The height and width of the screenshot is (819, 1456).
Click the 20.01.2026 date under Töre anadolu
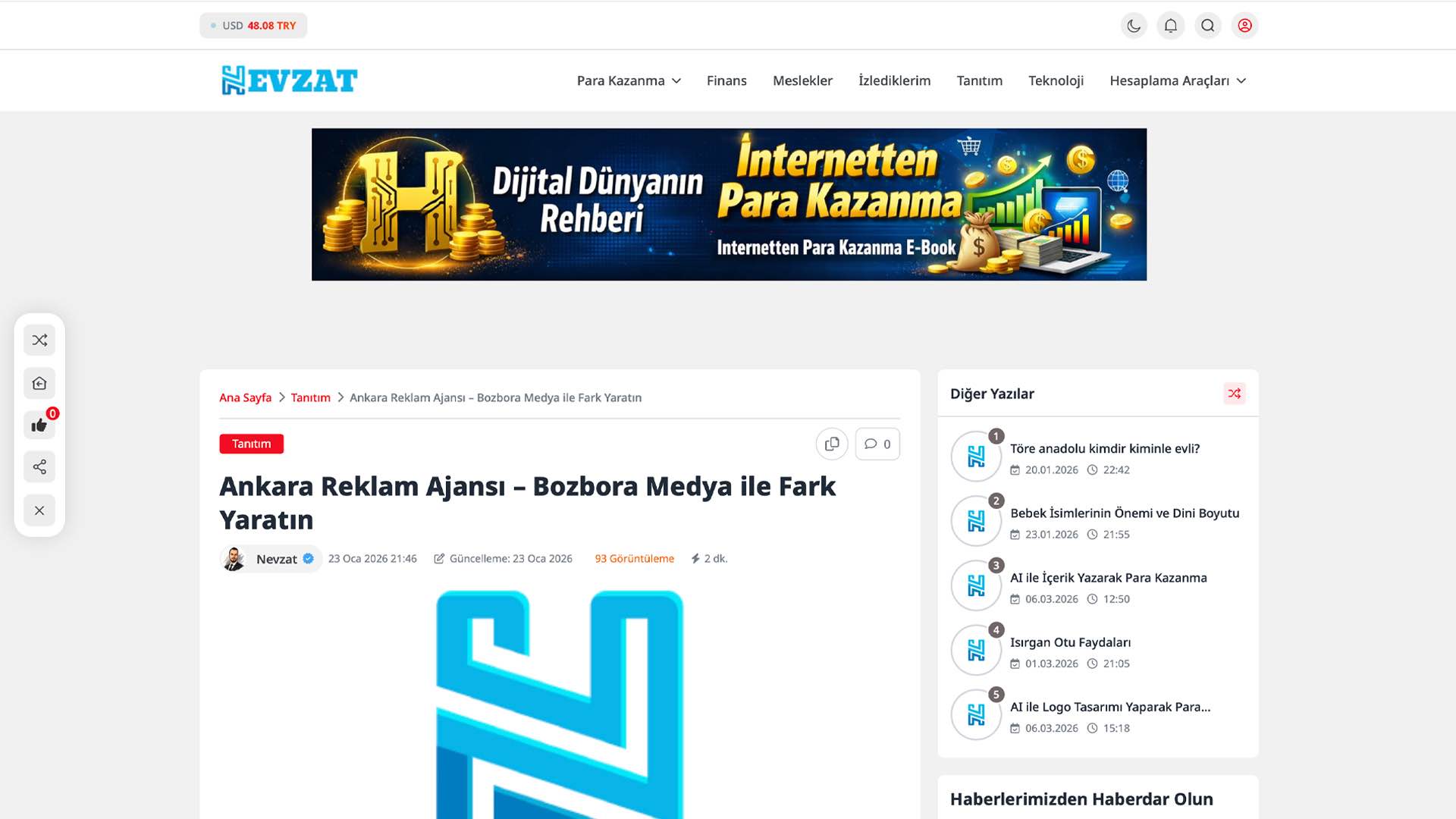1051,469
